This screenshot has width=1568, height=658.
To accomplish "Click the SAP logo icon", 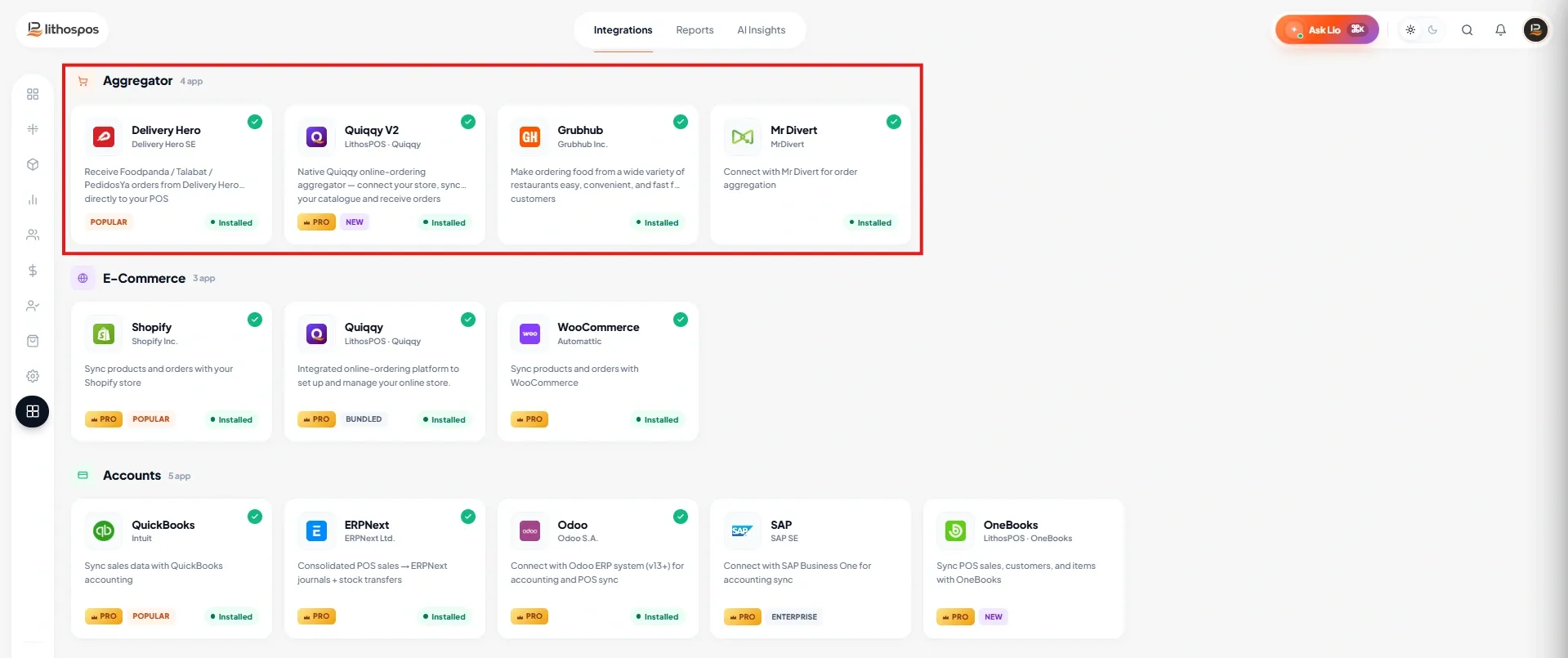I will (743, 530).
